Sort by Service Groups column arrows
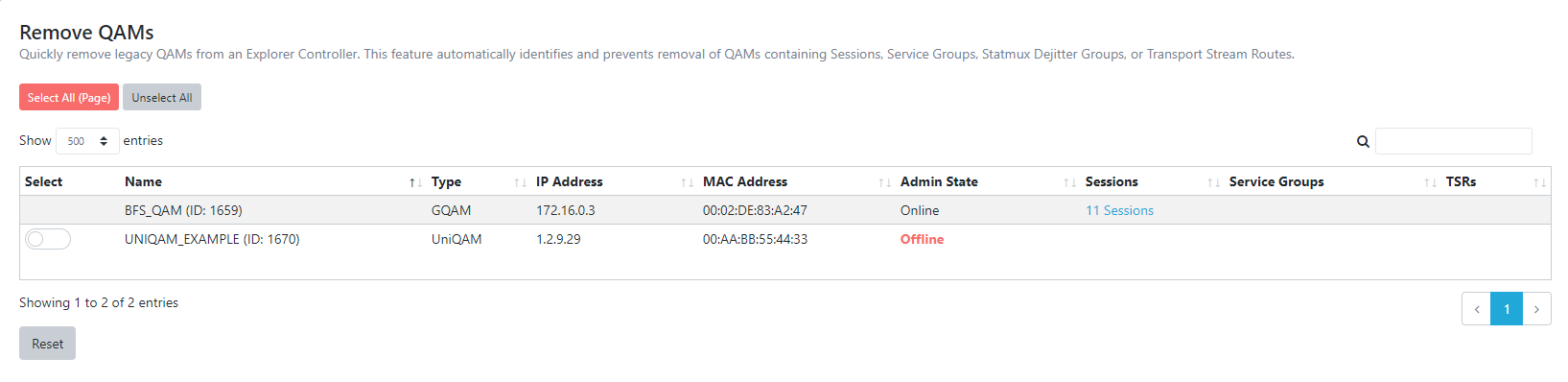Screen dimensions: 1568x382 tap(1430, 182)
